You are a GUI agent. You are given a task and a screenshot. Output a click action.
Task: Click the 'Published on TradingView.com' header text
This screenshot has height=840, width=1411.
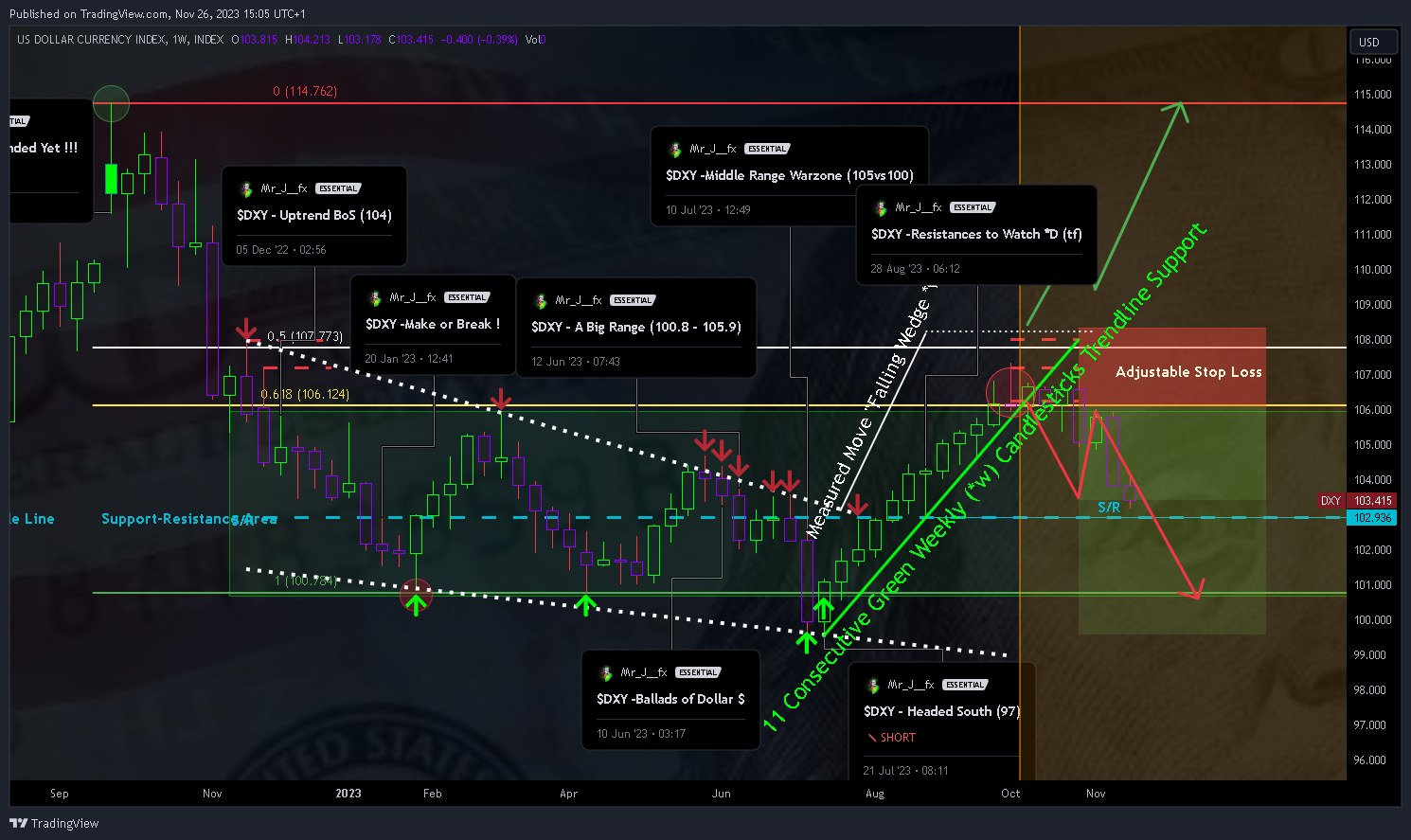coord(90,14)
